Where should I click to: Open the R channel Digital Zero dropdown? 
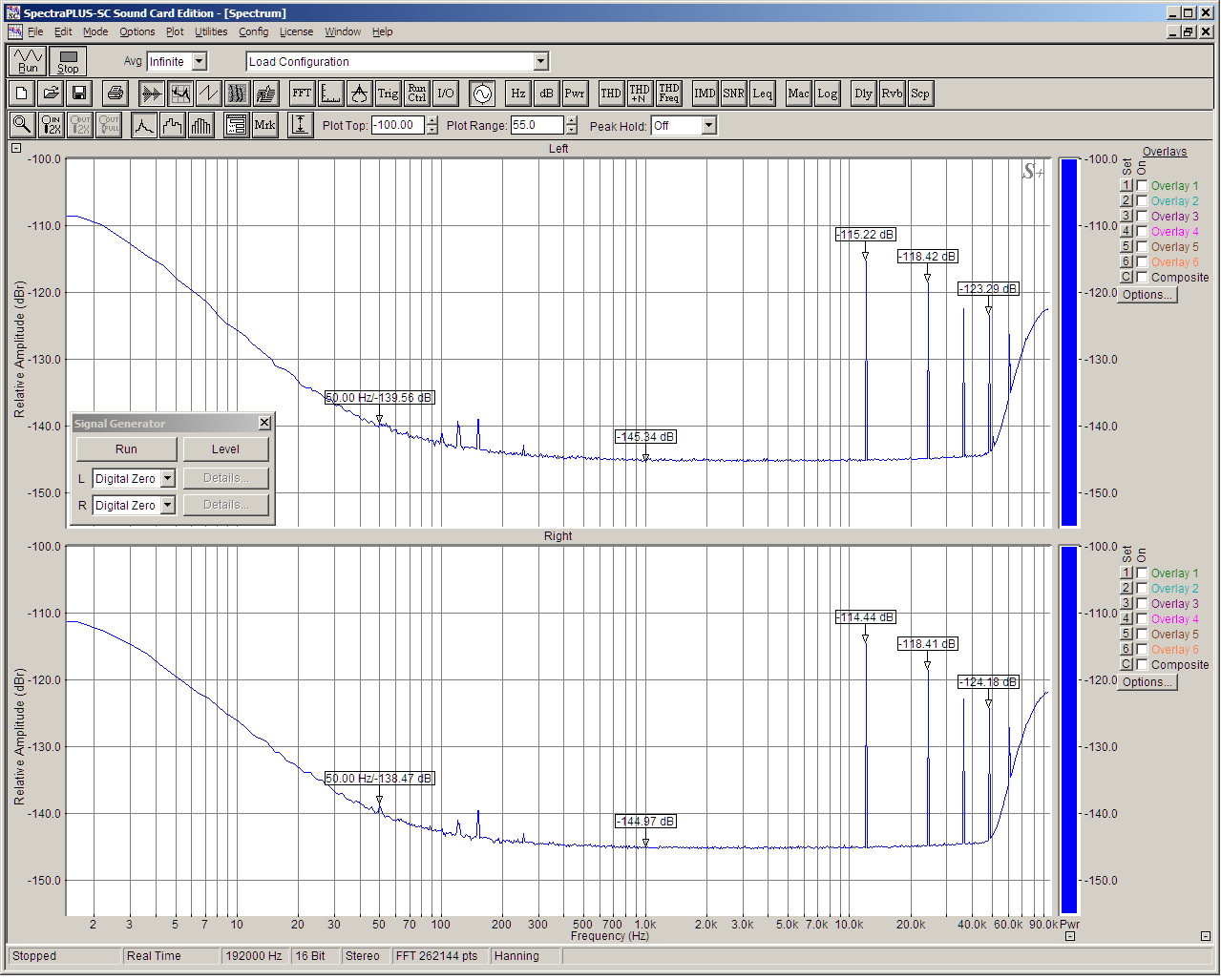(x=168, y=505)
